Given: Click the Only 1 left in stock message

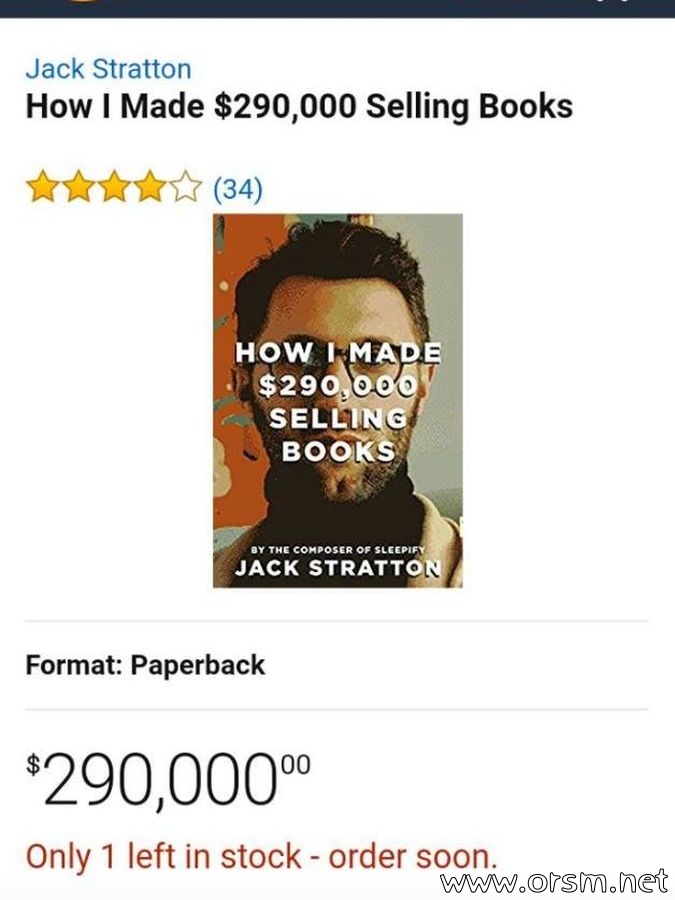Looking at the screenshot, I should 262,856.
